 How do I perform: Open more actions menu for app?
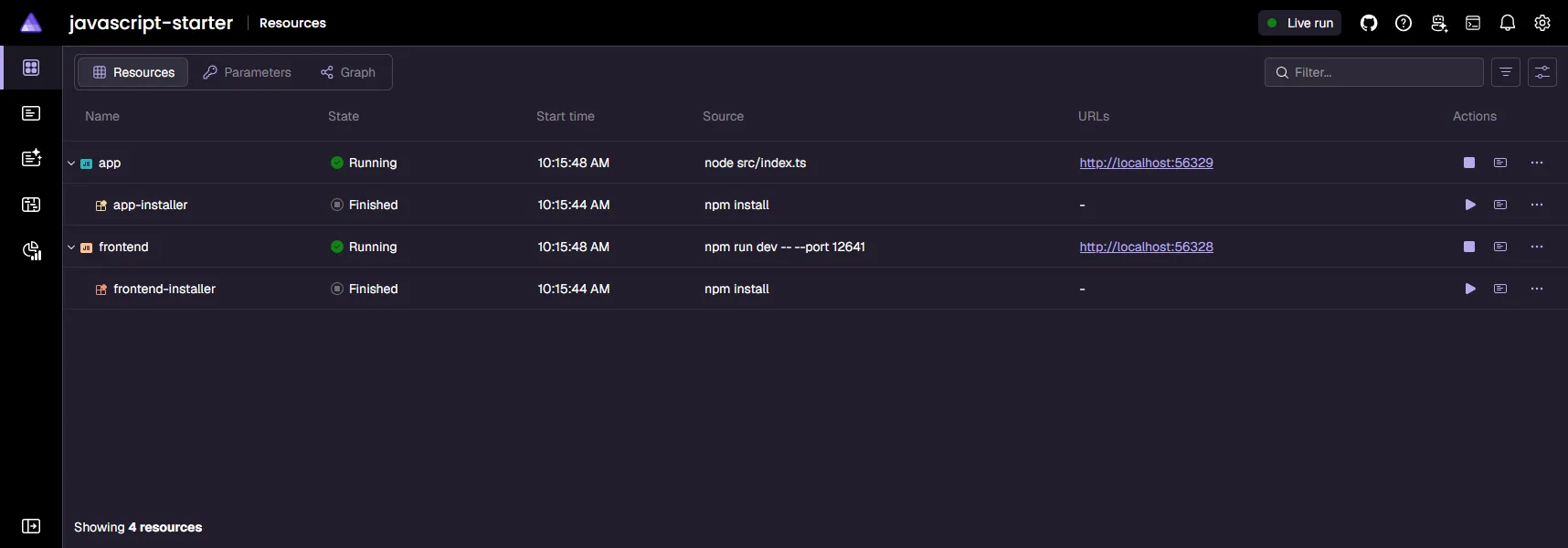(1537, 163)
